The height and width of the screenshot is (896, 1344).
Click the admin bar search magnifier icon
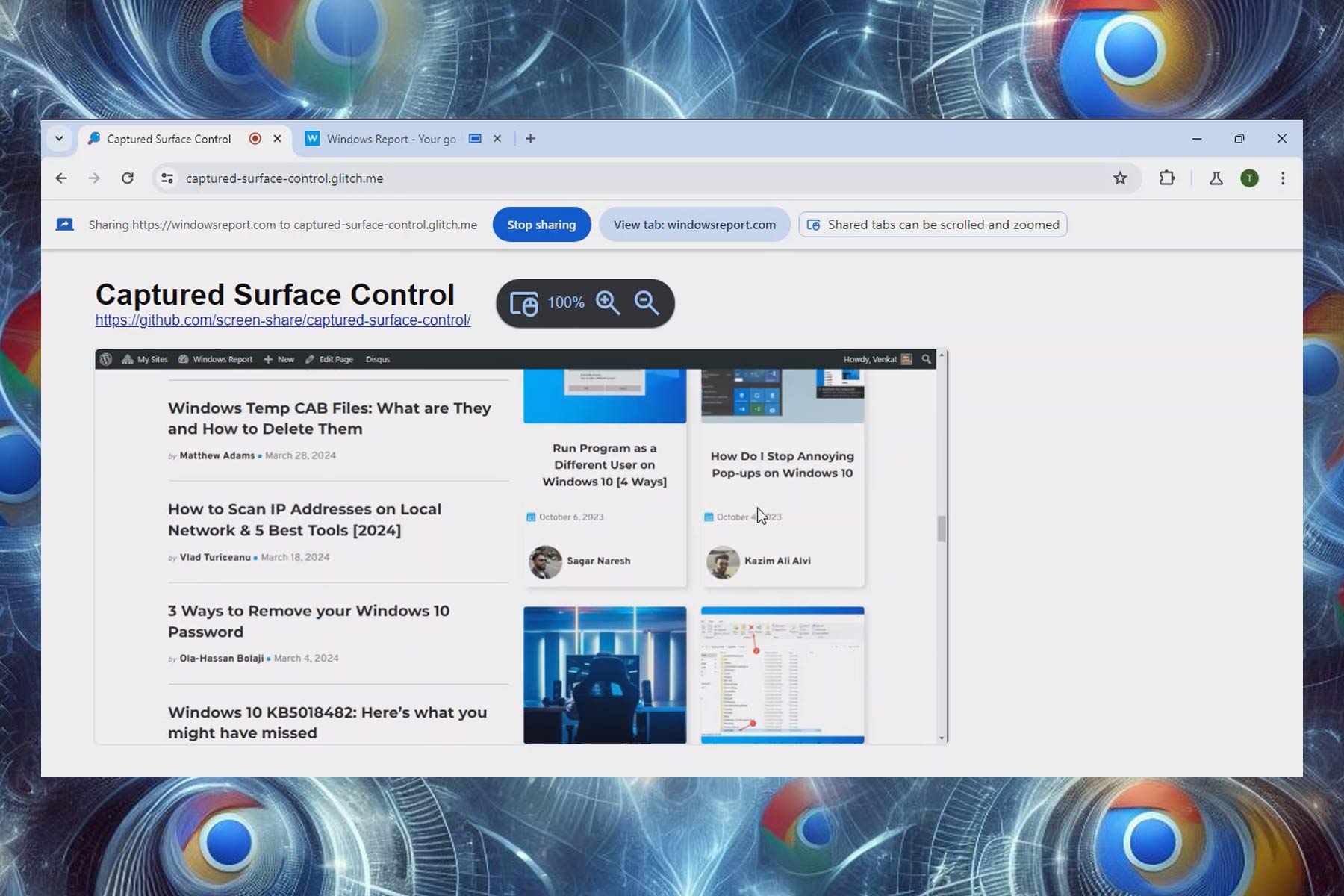927,359
